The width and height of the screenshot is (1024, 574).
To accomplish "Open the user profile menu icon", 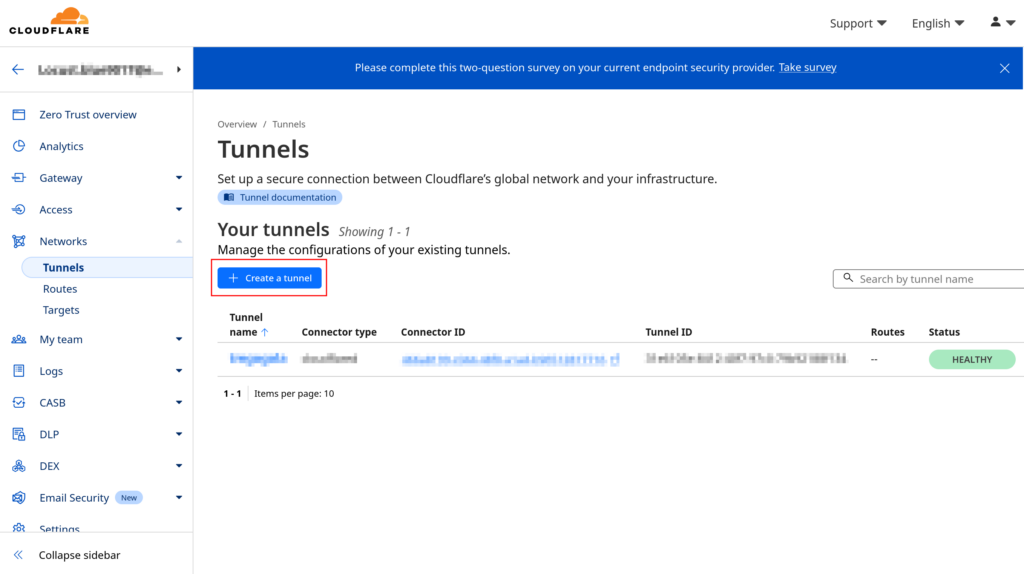I will pos(1002,22).
